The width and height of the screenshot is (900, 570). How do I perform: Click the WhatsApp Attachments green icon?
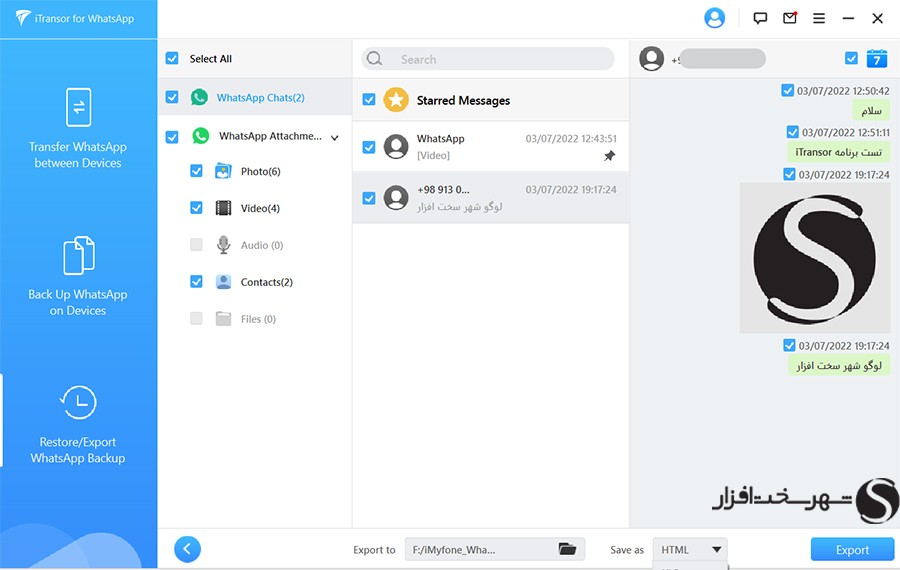200,136
